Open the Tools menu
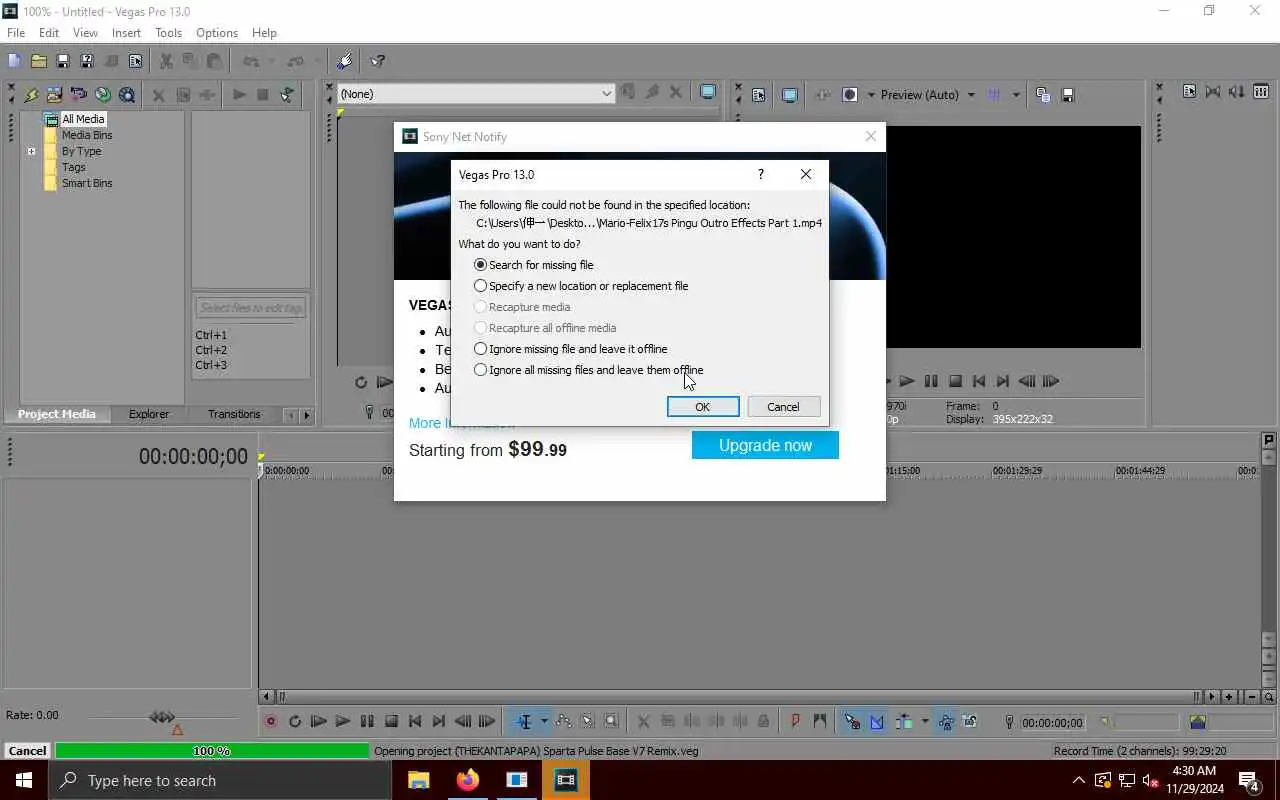Viewport: 1280px width, 800px height. [x=168, y=33]
